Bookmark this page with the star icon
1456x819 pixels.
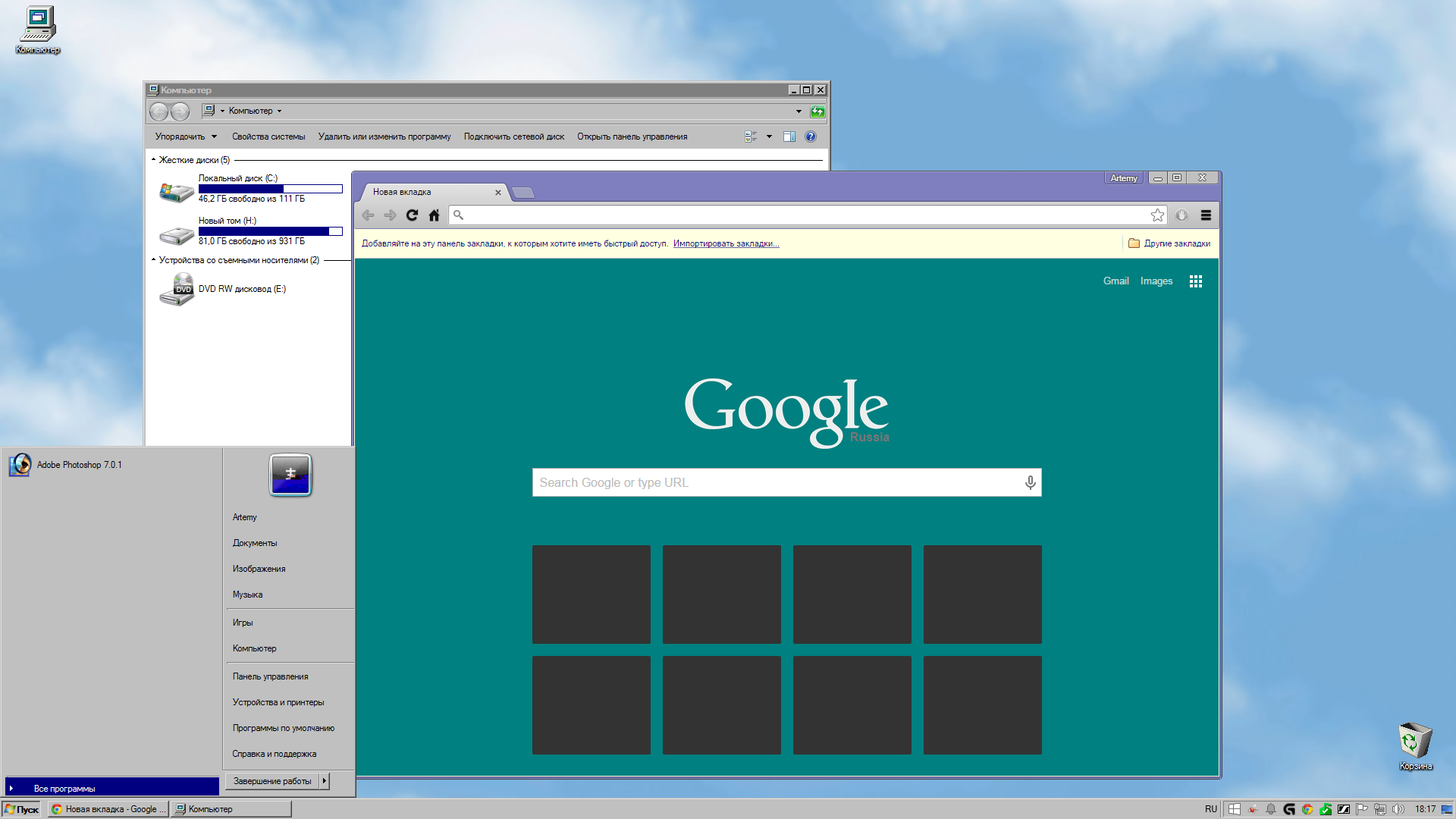(x=1157, y=215)
